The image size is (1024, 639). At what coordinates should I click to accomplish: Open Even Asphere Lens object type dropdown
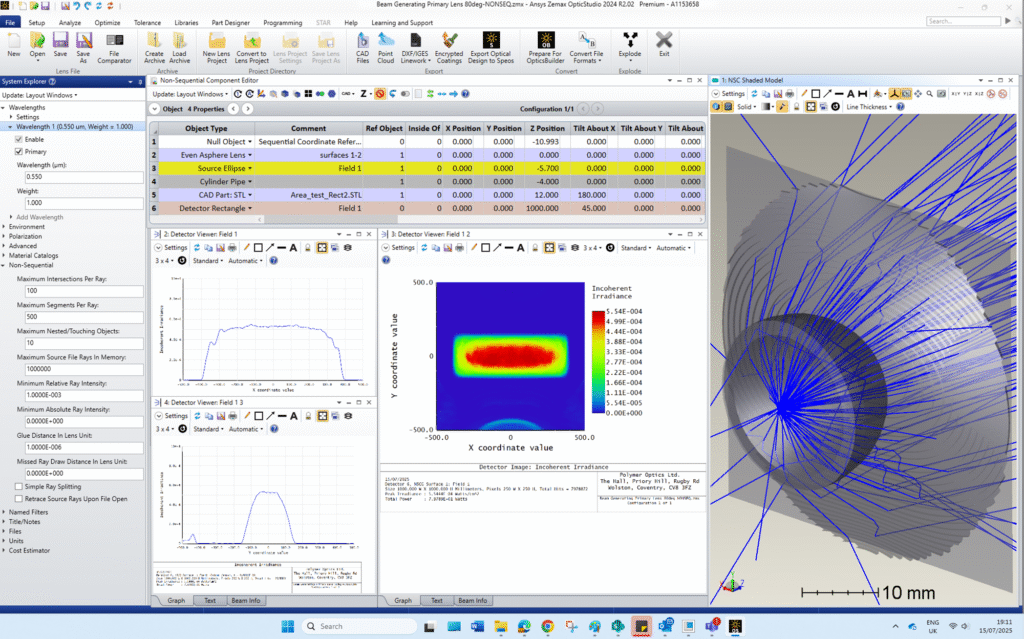[x=249, y=155]
